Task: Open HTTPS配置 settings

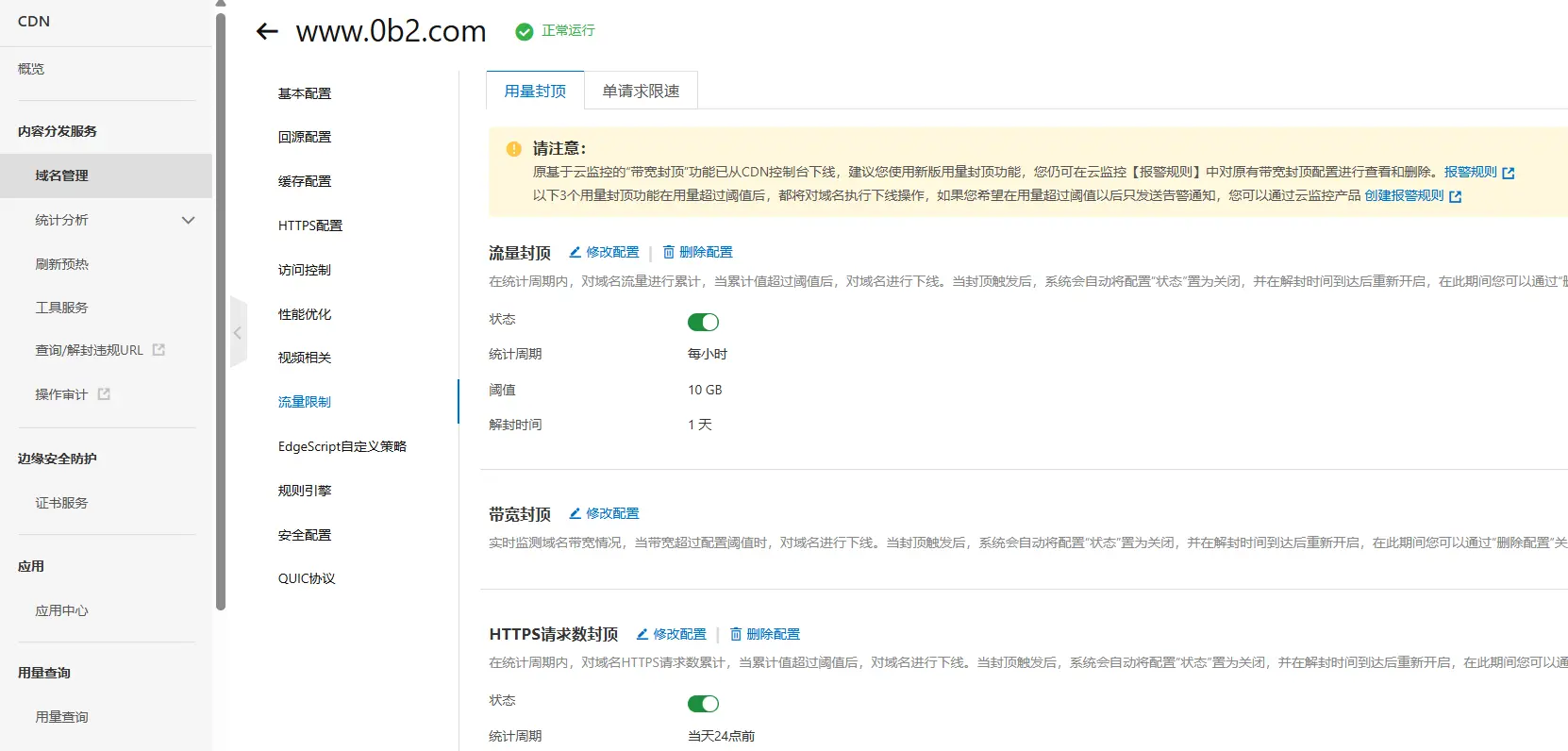Action: (310, 225)
